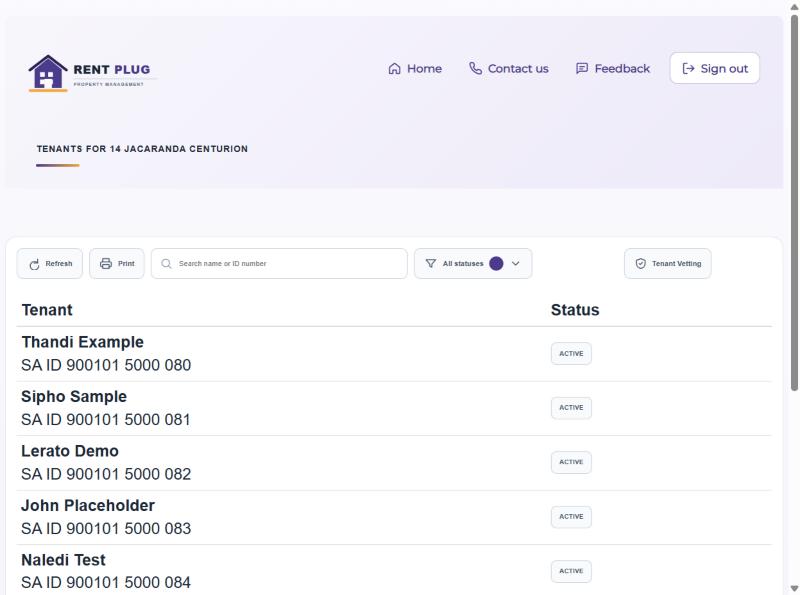The width and height of the screenshot is (800, 595).
Task: Click SA ID 900101 5000 082
Action: (x=106, y=474)
